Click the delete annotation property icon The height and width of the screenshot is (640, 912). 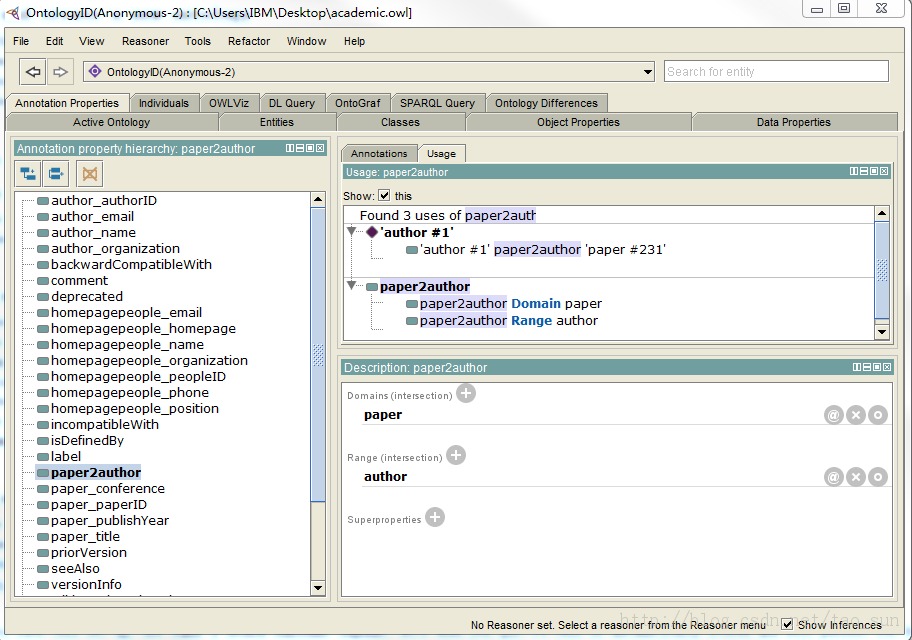tap(90, 173)
